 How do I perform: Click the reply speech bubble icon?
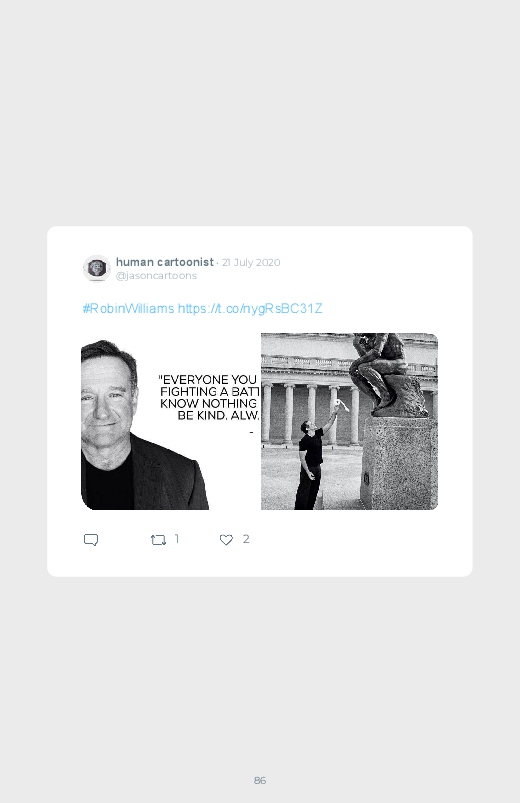[91, 540]
